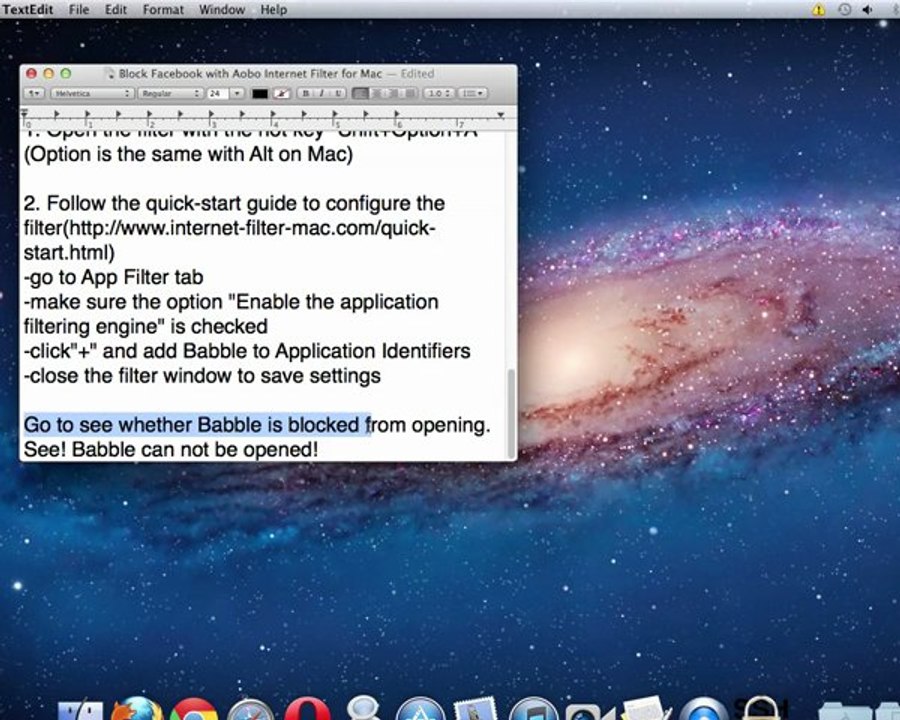Open the Format menu
The width and height of the screenshot is (900, 720).
click(163, 10)
